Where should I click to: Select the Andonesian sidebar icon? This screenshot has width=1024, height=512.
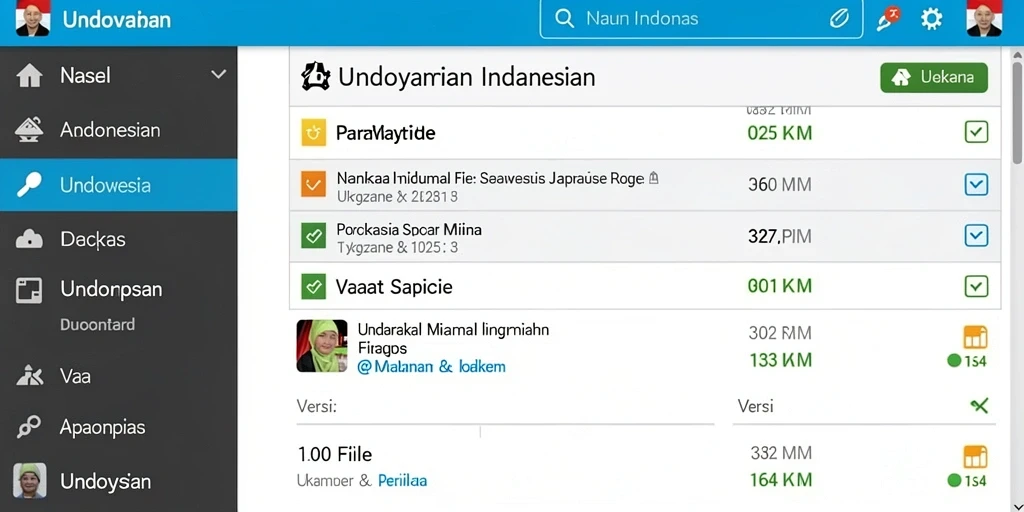29,130
